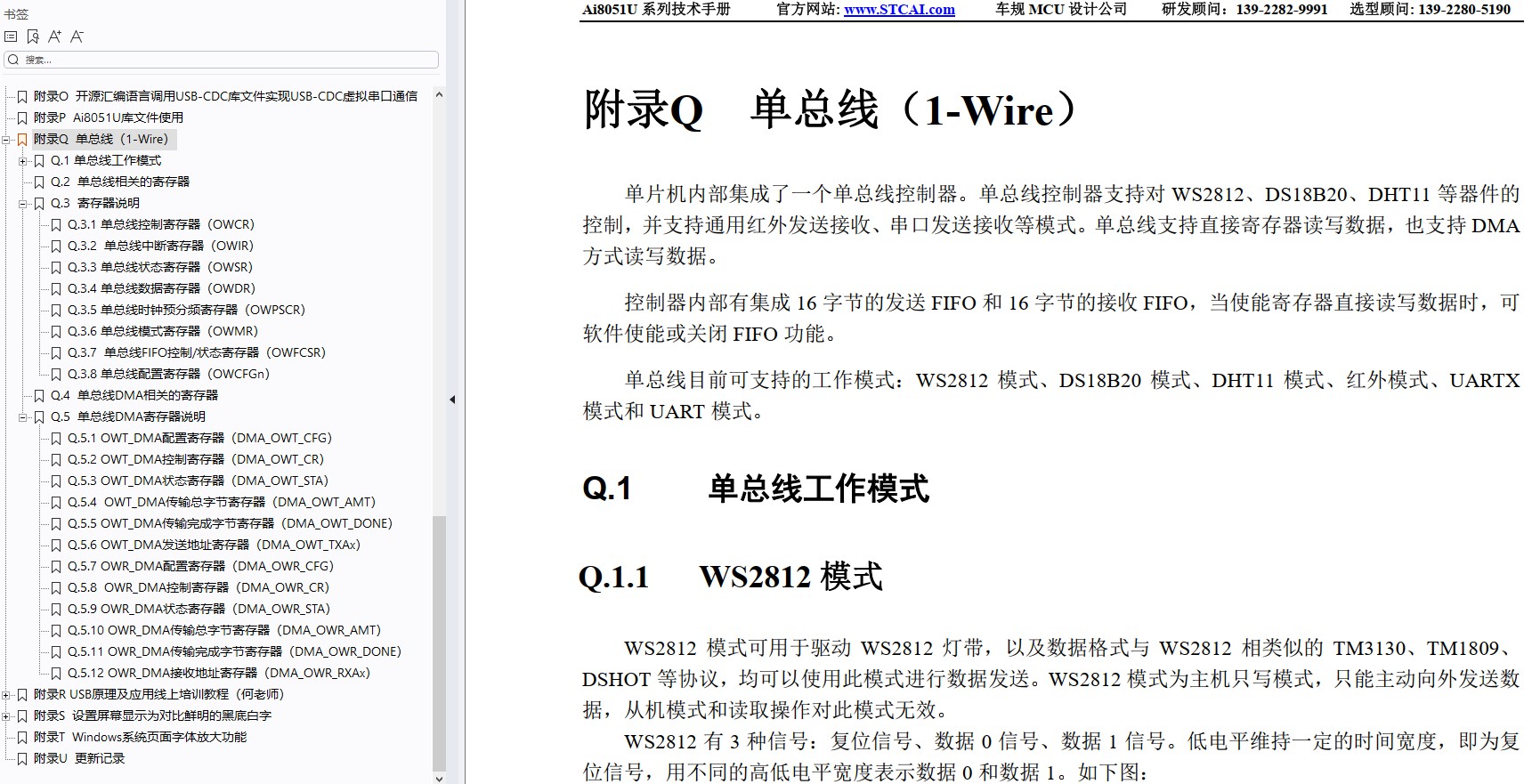Select Q.1 单总线工作模式 bookmark
Image resolution: width=1532 pixels, height=784 pixels.
[106, 160]
